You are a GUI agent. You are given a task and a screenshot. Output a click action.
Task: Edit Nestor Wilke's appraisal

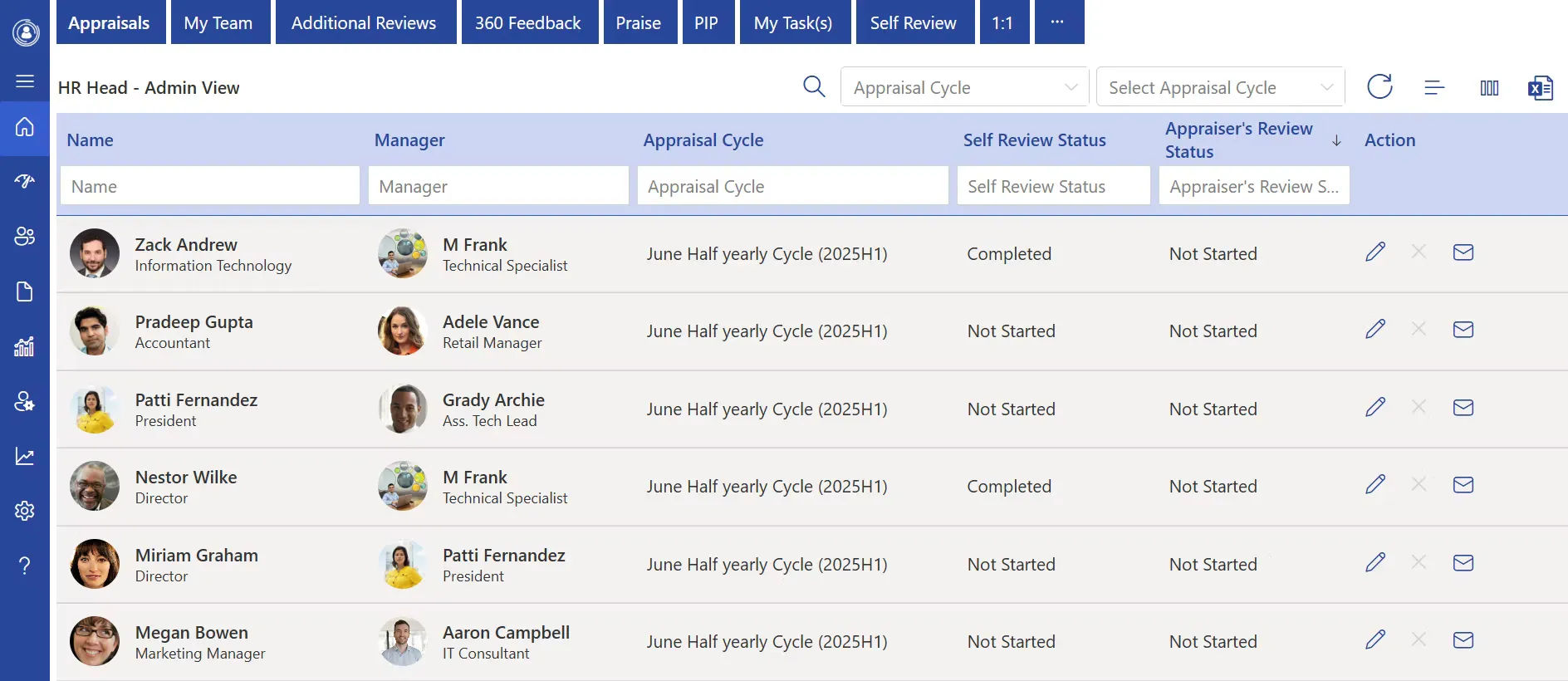click(x=1375, y=484)
